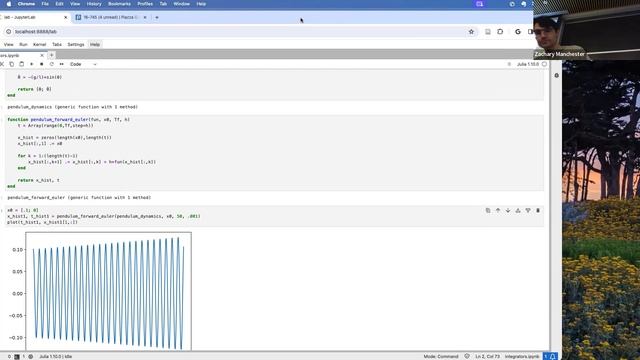Open a new Chrome tab
Image resolution: width=640 pixels, height=360 pixels.
157,17
